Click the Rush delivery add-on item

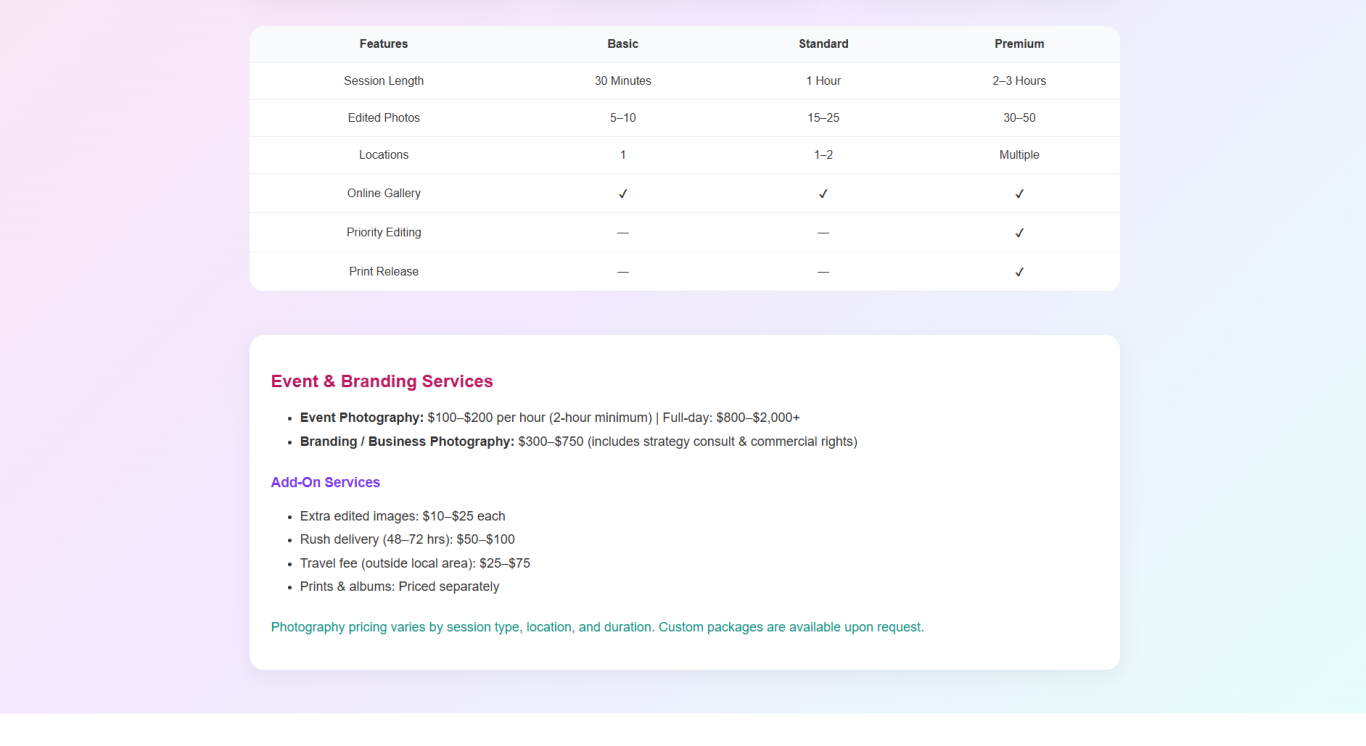(407, 540)
